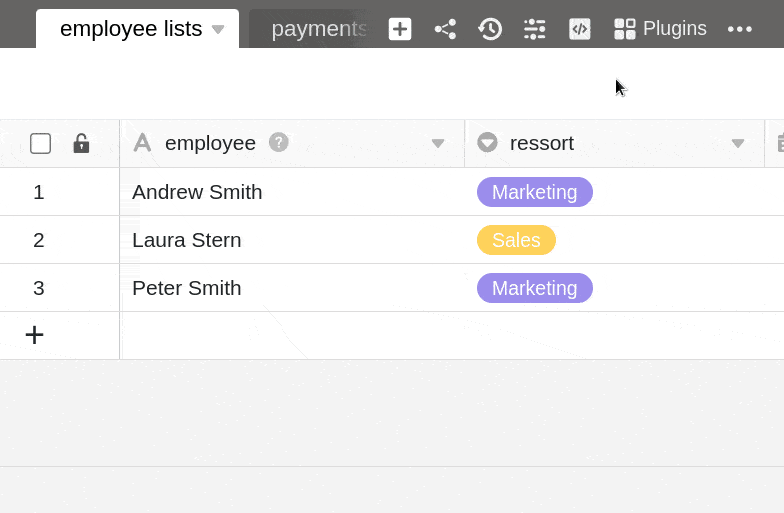Image resolution: width=784 pixels, height=513 pixels.
Task: Select the Andrew Smith cell
Action: coord(197,192)
